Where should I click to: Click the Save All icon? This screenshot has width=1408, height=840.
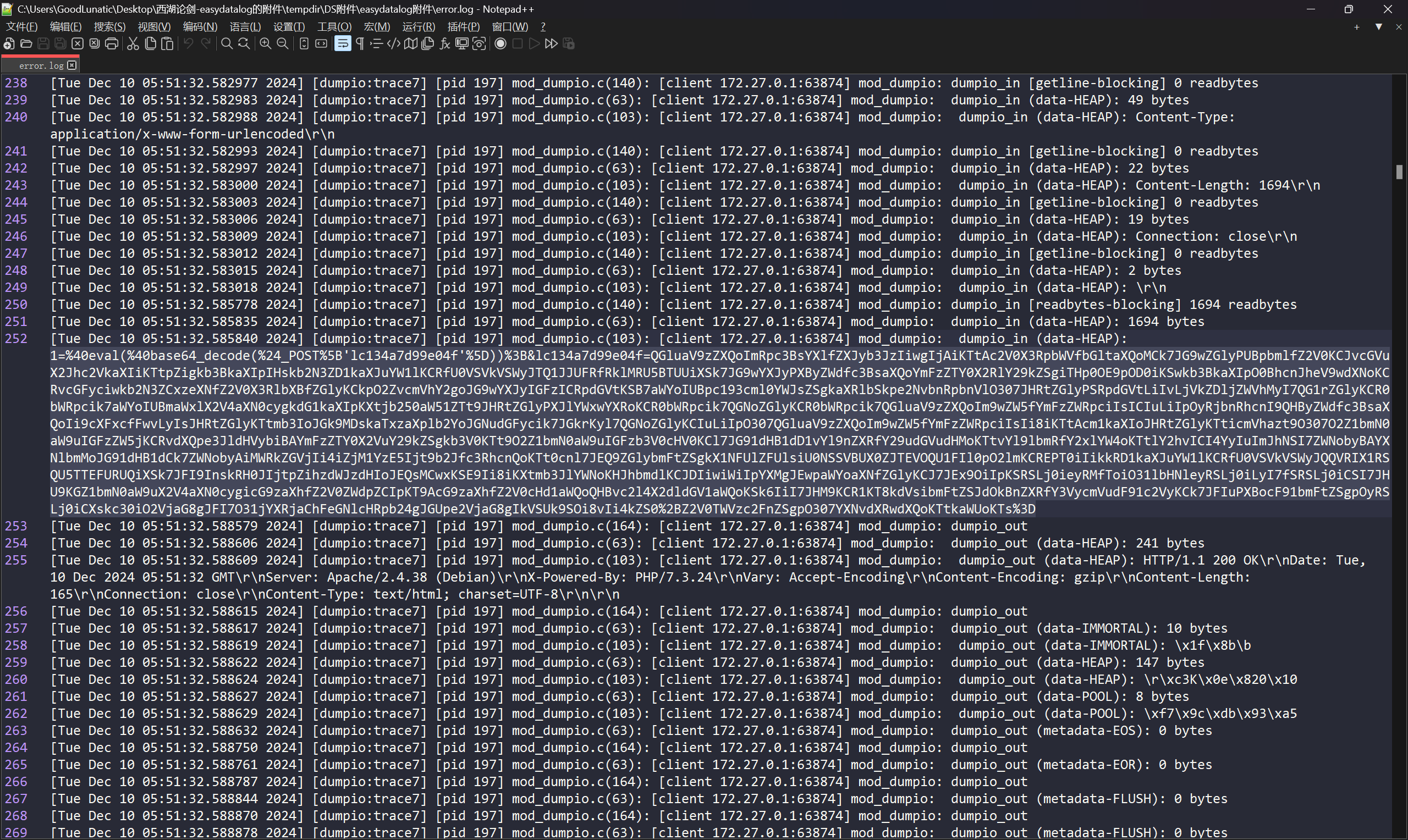tap(60, 43)
